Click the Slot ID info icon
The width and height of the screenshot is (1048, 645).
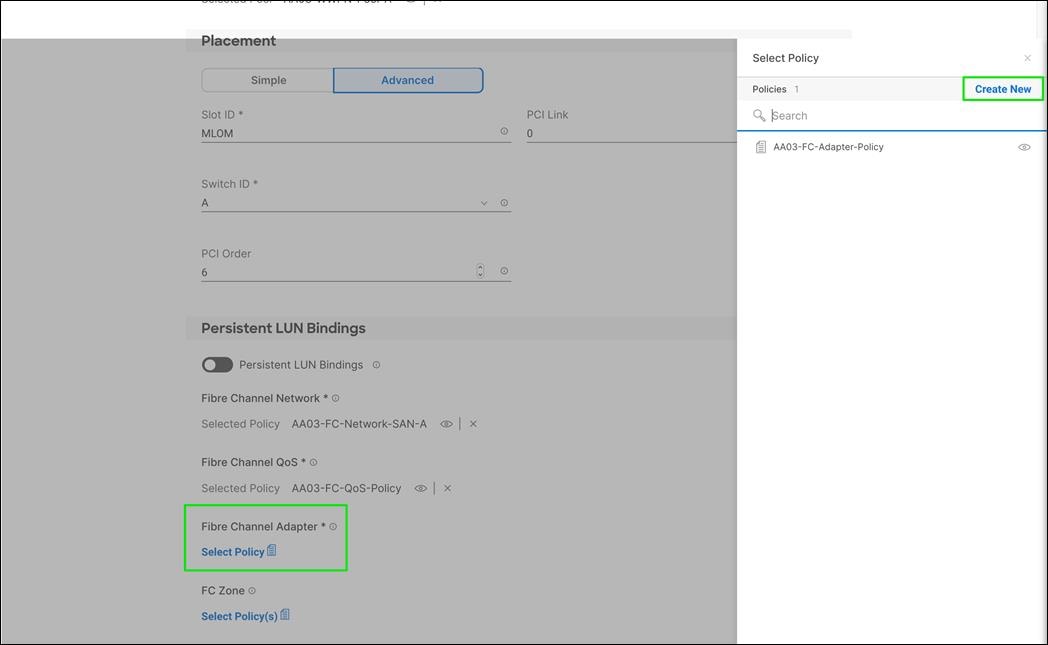coord(504,132)
